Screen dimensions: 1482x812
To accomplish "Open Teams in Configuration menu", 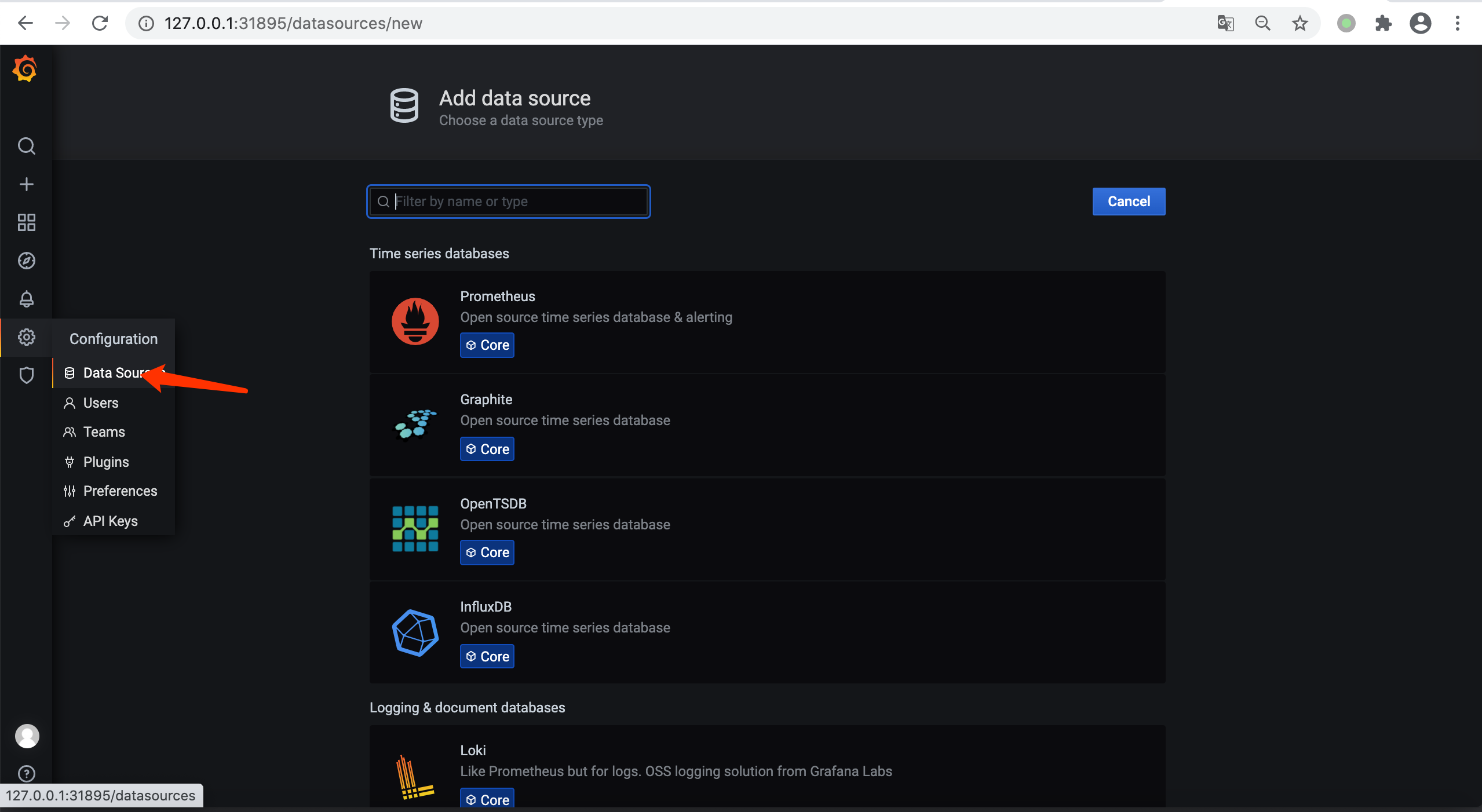I will click(114, 431).
